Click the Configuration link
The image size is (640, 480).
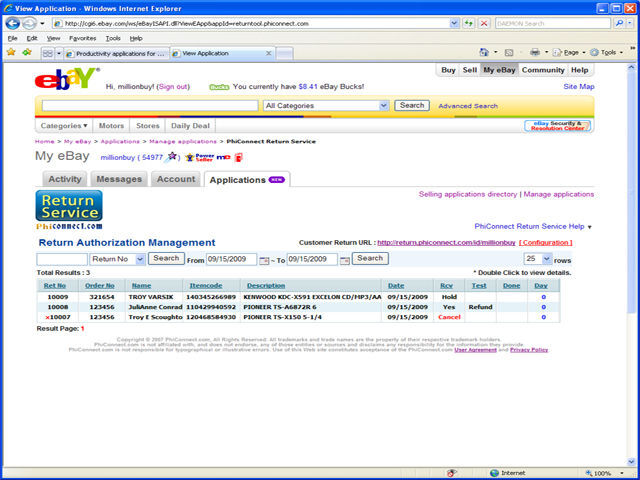pos(545,242)
